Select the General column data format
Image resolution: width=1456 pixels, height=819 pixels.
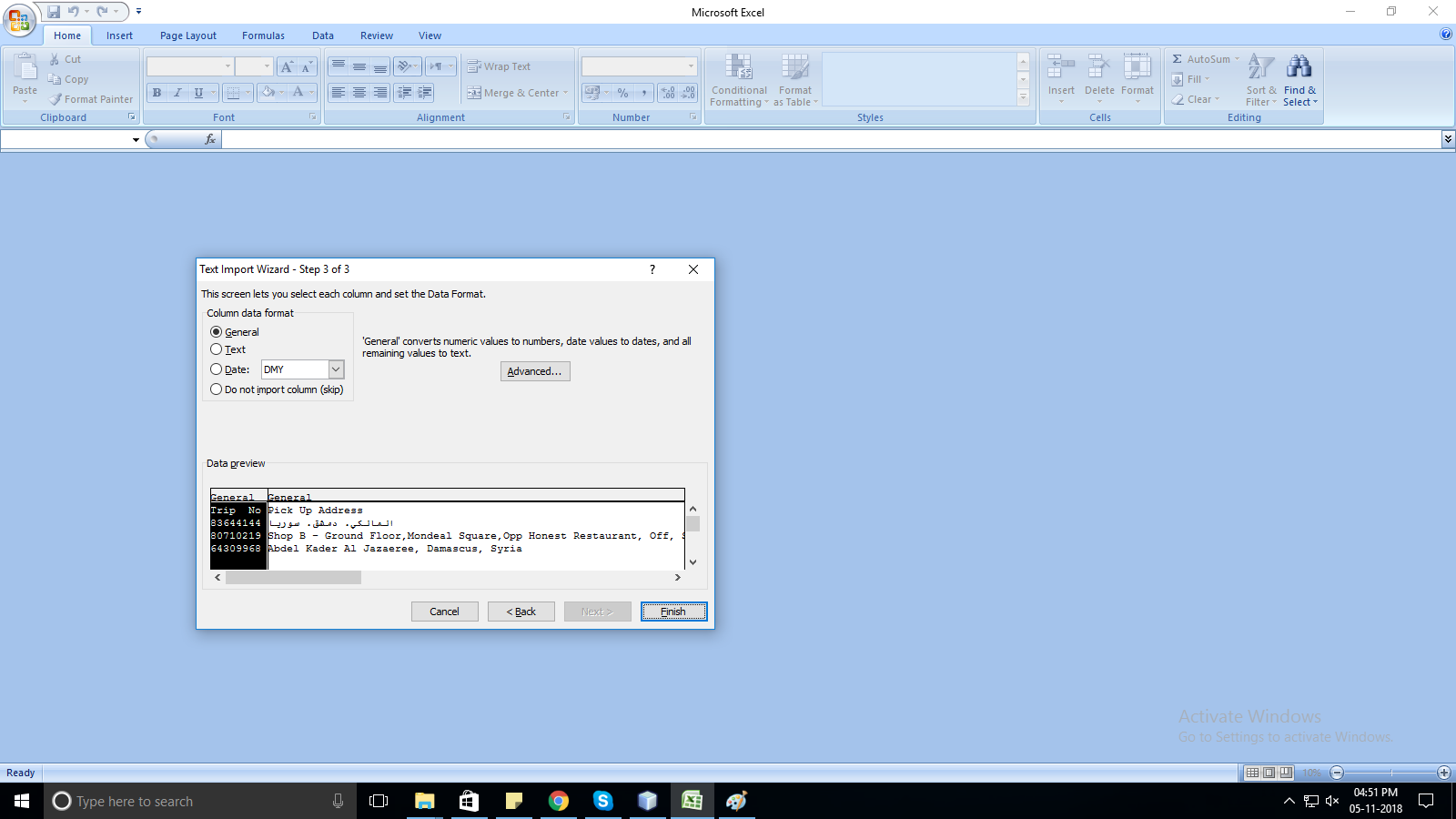coord(216,332)
